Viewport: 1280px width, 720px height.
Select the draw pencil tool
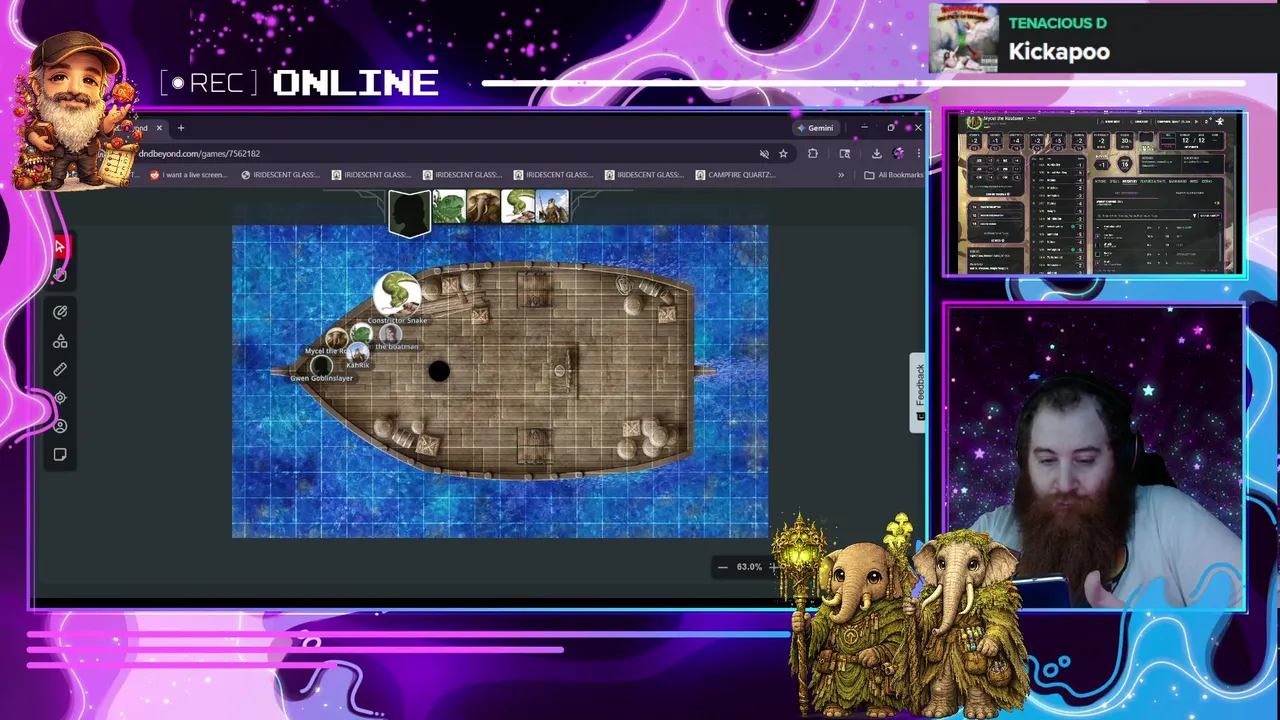point(60,312)
